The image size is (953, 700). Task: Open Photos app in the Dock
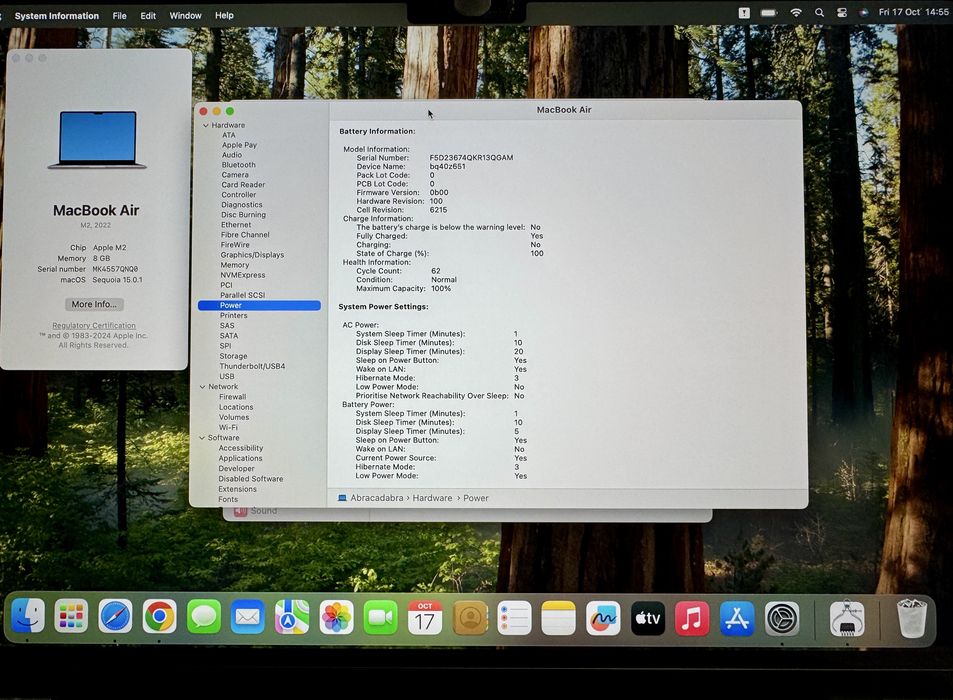pyautogui.click(x=336, y=617)
